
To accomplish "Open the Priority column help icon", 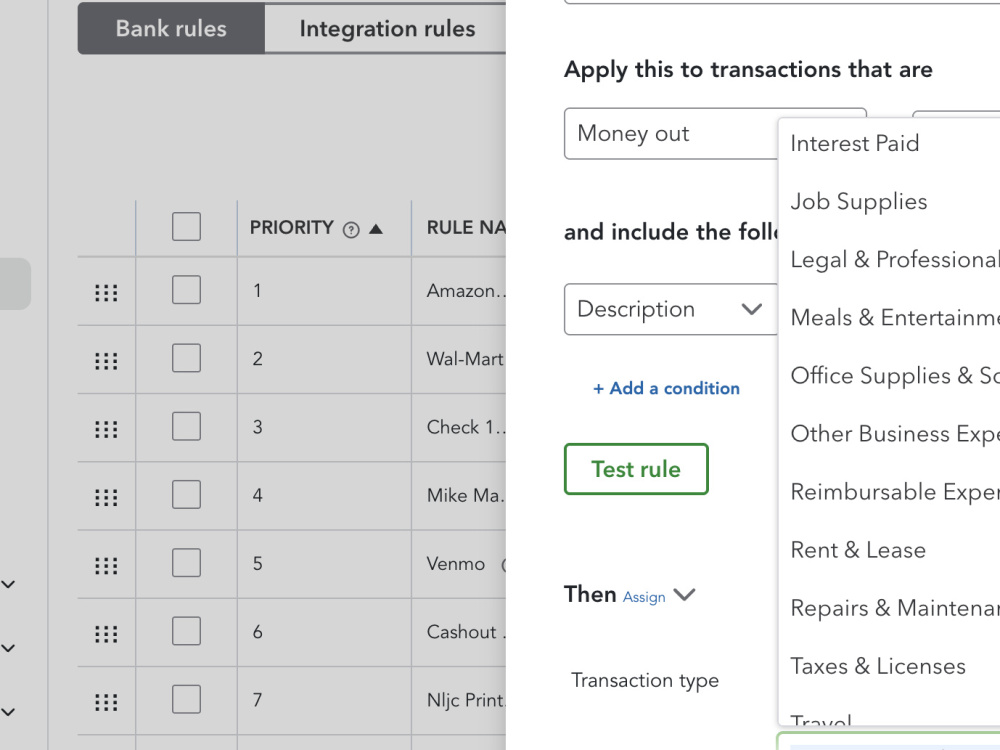I will coord(351,230).
